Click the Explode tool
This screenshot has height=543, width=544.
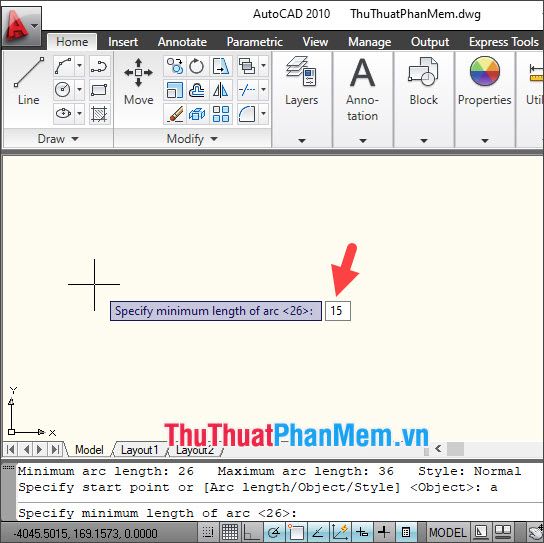(197, 113)
